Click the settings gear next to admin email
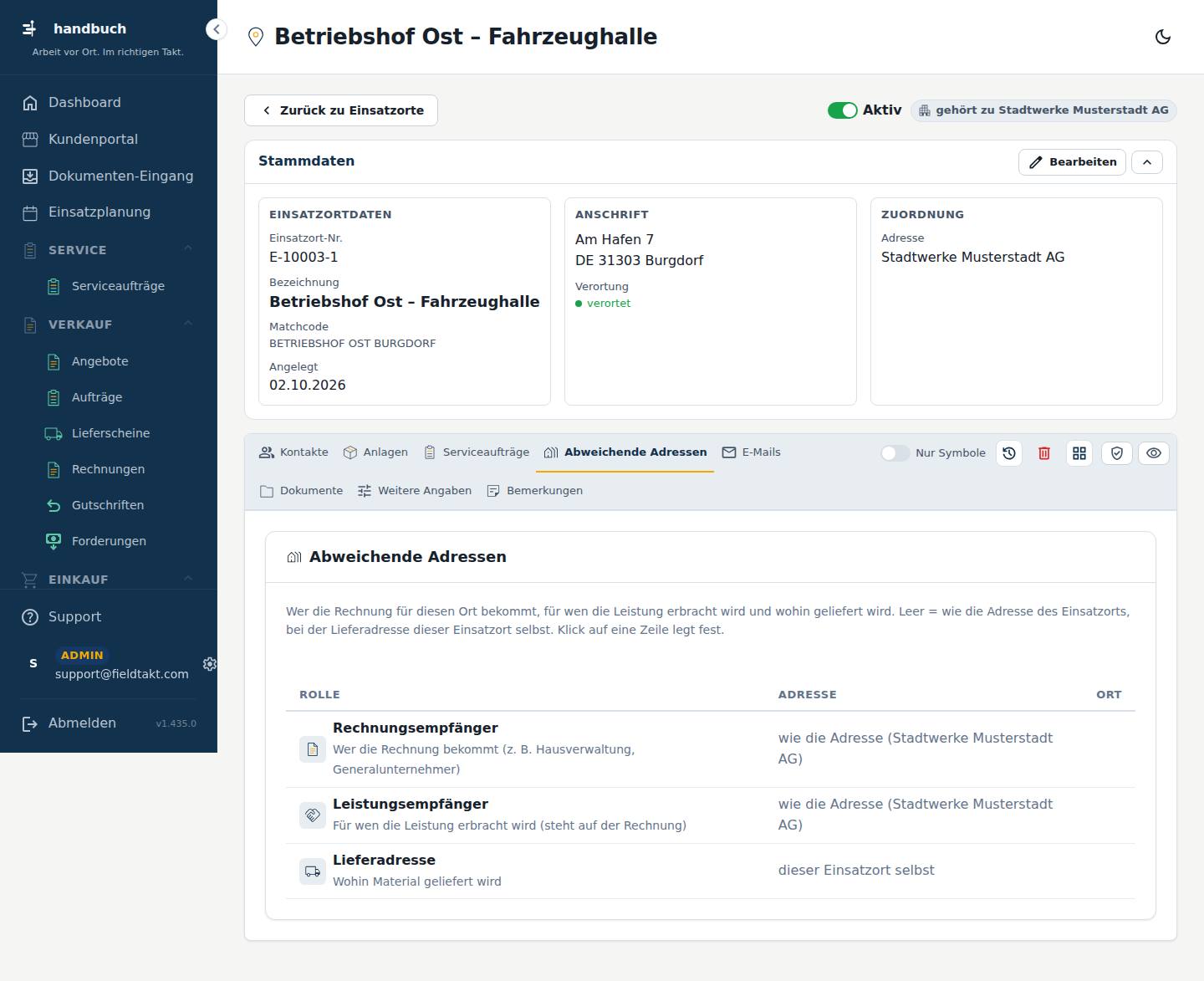The height and width of the screenshot is (981, 1204). (x=210, y=664)
